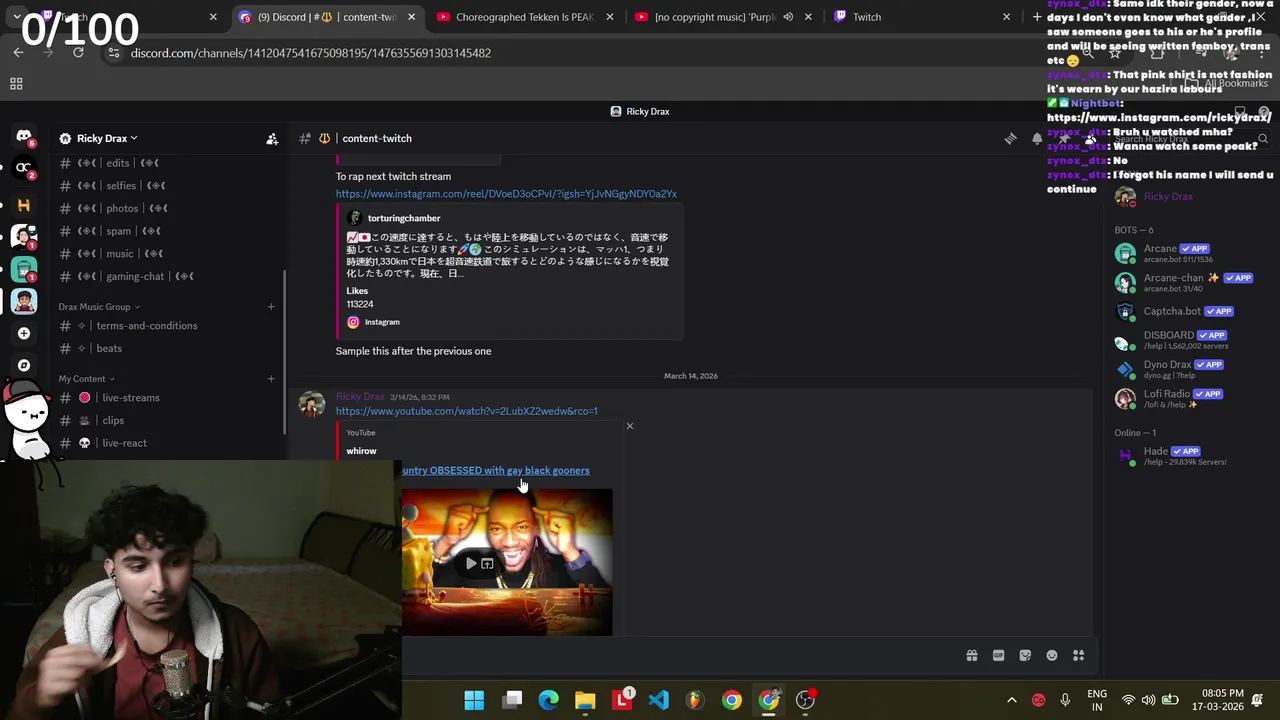Viewport: 1280px width, 720px height.
Task: Click the browser address bar URL
Action: (x=311, y=53)
